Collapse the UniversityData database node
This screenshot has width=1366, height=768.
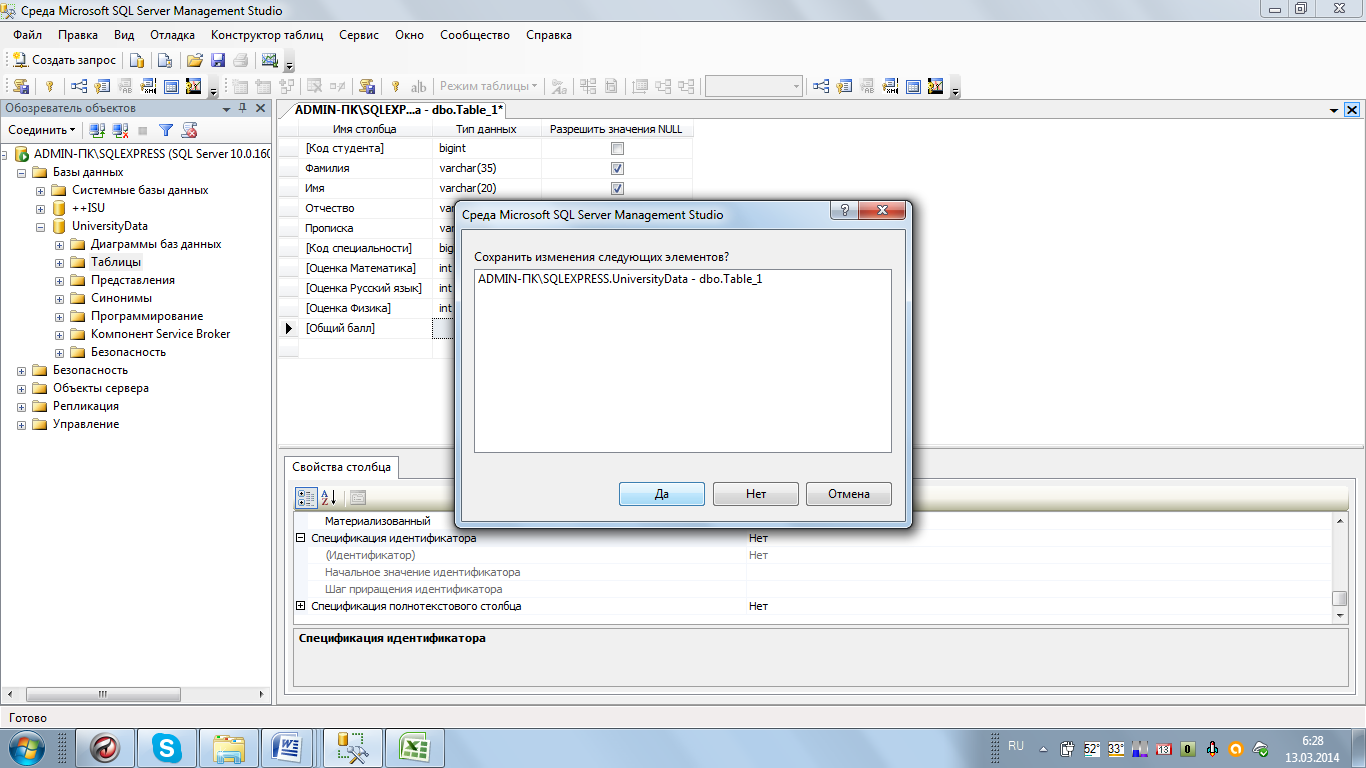click(x=40, y=226)
